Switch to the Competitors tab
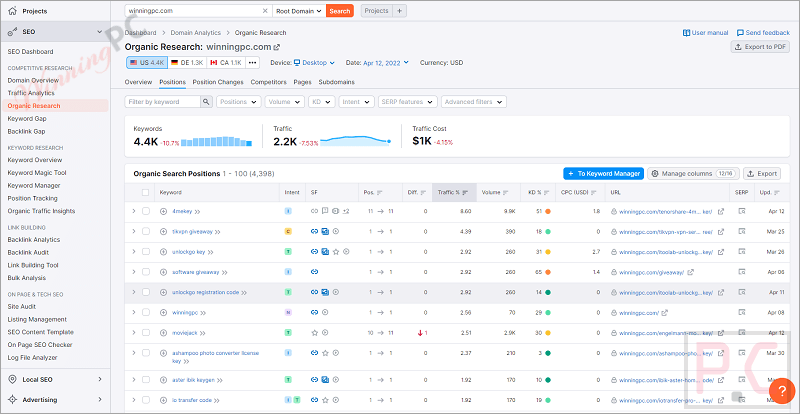 [268, 82]
